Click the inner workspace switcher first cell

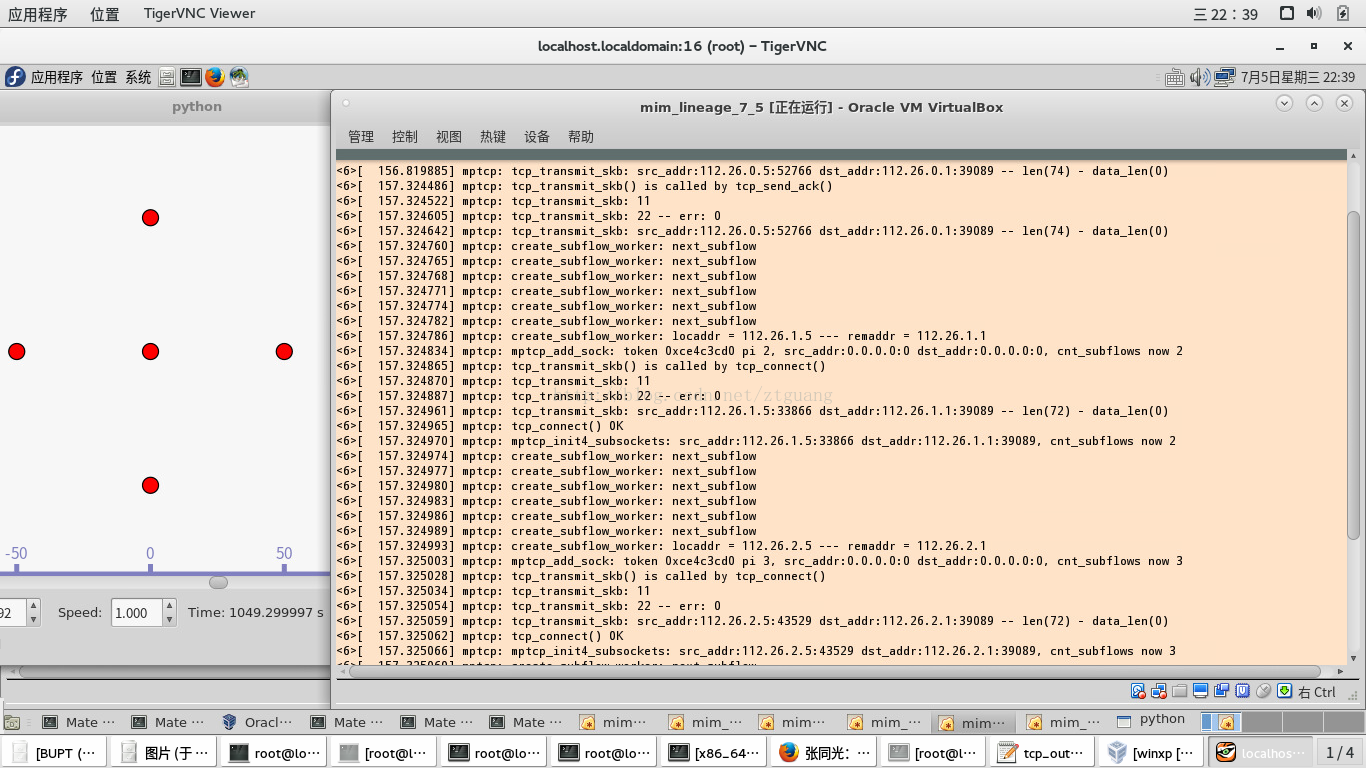[x=1220, y=722]
